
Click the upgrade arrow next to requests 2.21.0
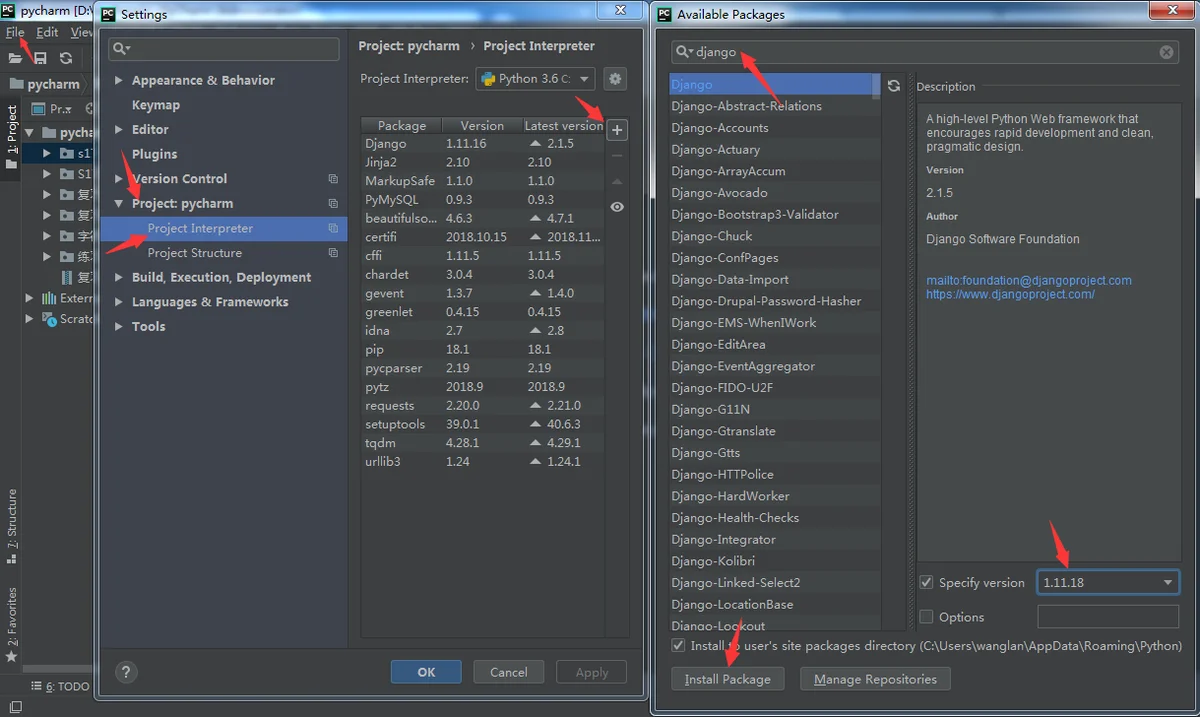pyautogui.click(x=535, y=406)
